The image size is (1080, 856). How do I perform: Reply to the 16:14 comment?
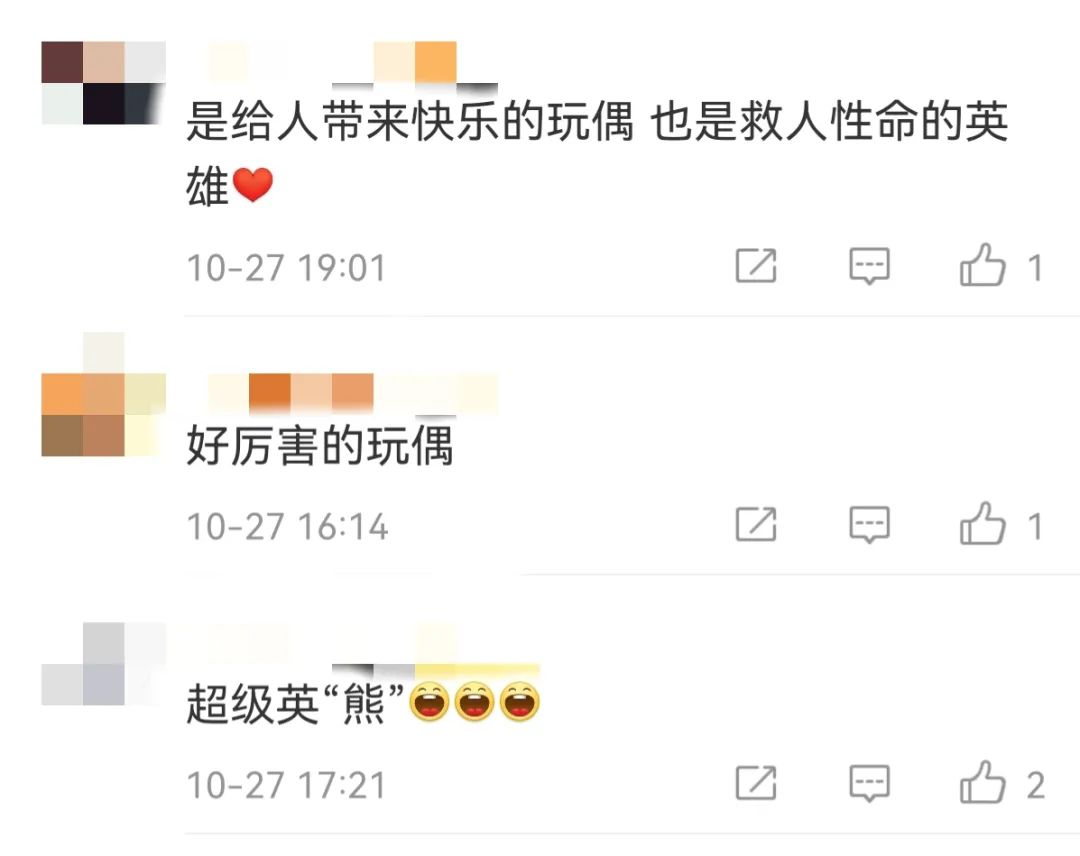869,525
